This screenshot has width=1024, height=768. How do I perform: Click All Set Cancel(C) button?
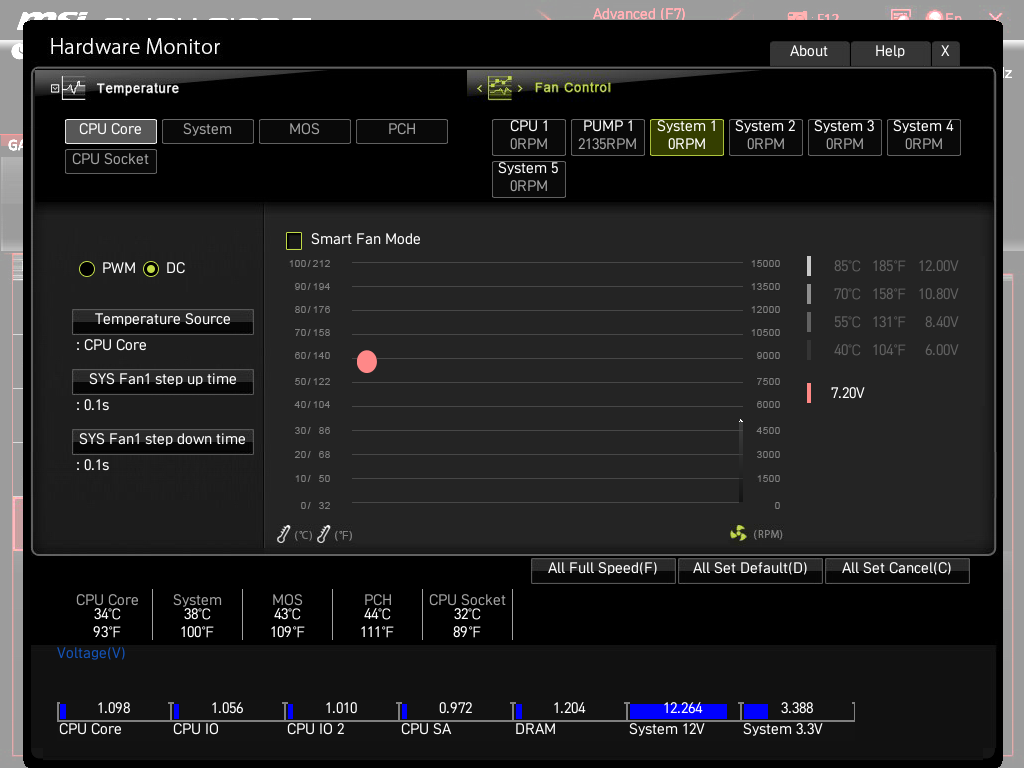(x=897, y=569)
